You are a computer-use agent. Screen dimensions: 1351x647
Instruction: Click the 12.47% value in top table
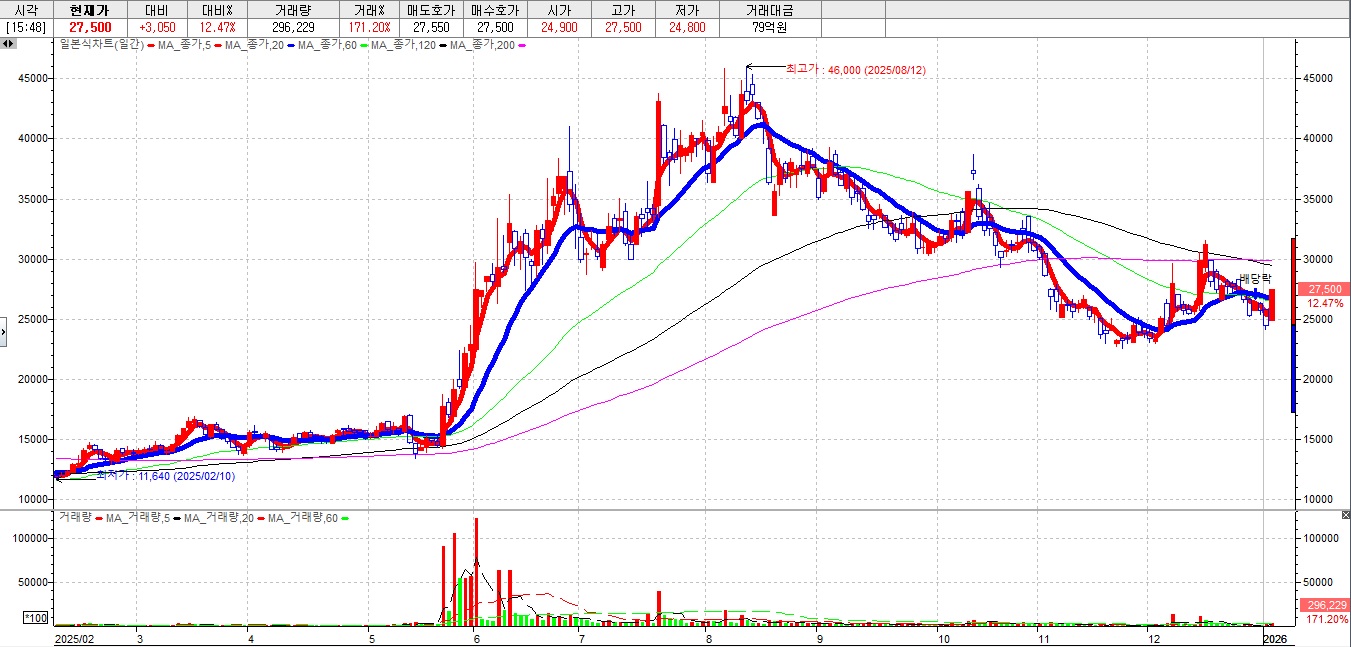[x=216, y=27]
